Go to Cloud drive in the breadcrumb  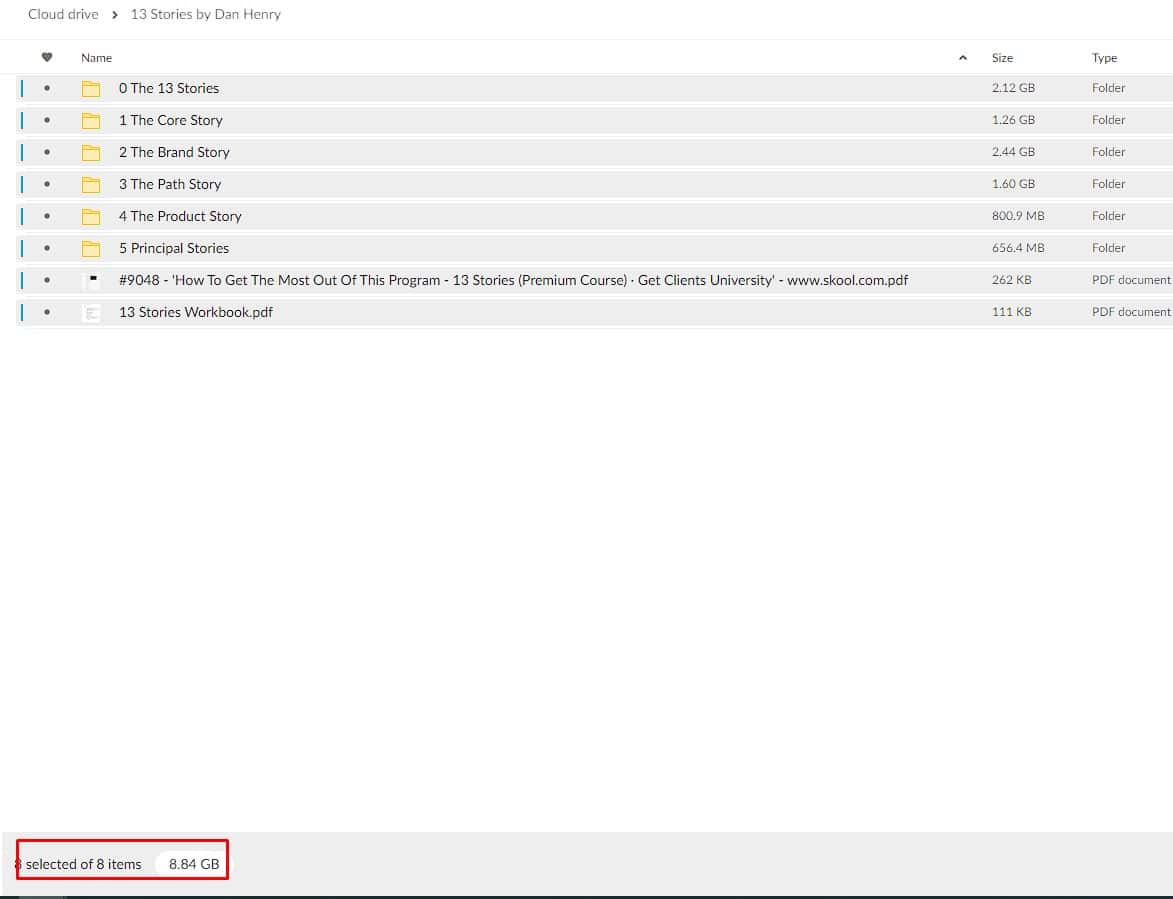pyautogui.click(x=63, y=14)
